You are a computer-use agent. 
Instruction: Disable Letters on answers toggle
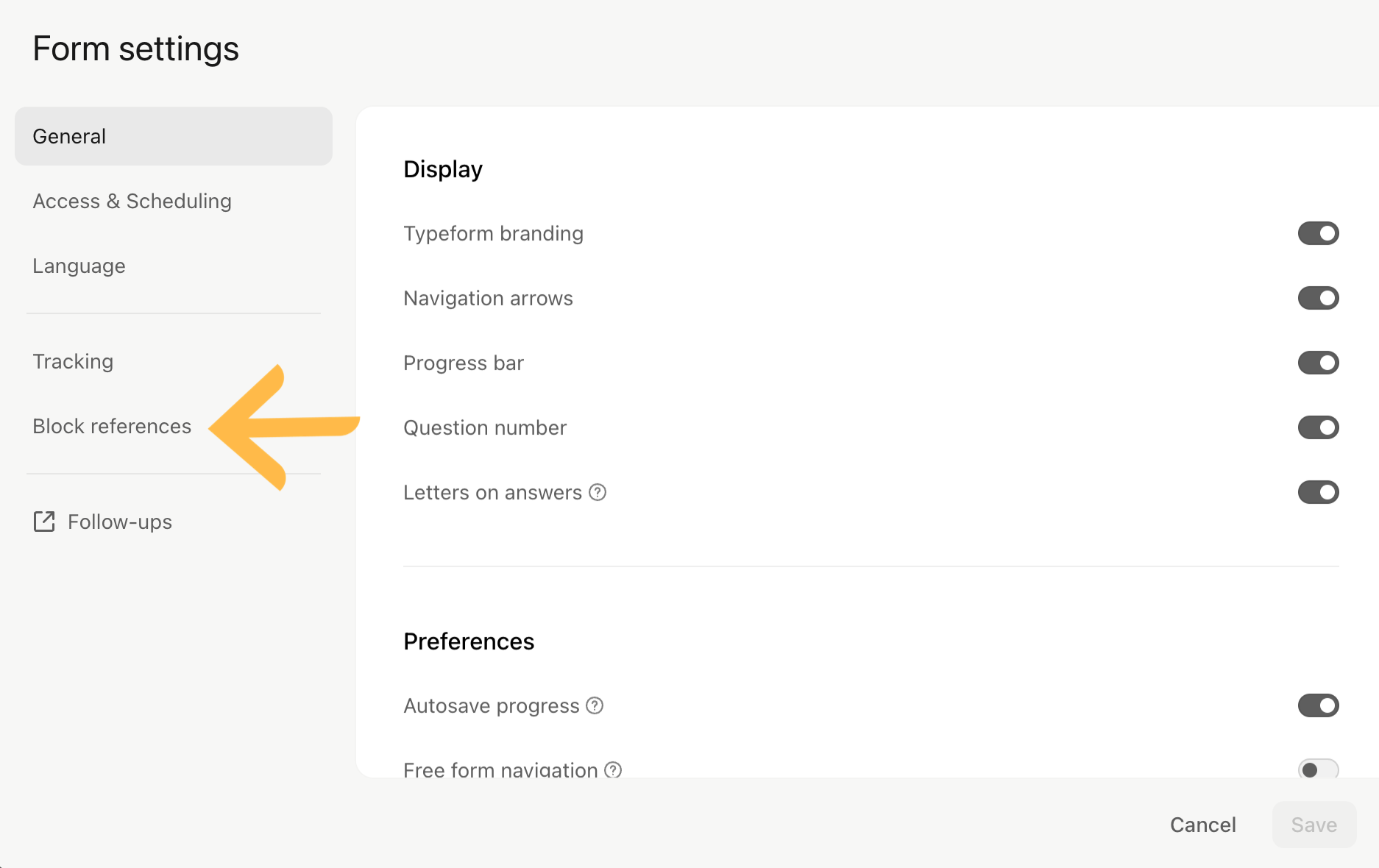click(1318, 492)
